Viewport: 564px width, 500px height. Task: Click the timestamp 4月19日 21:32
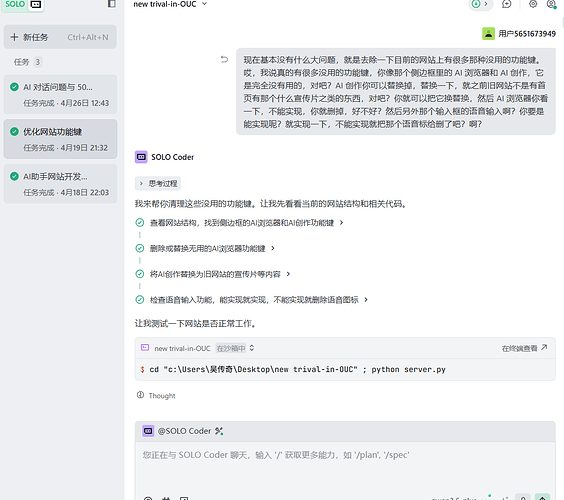(x=84, y=148)
